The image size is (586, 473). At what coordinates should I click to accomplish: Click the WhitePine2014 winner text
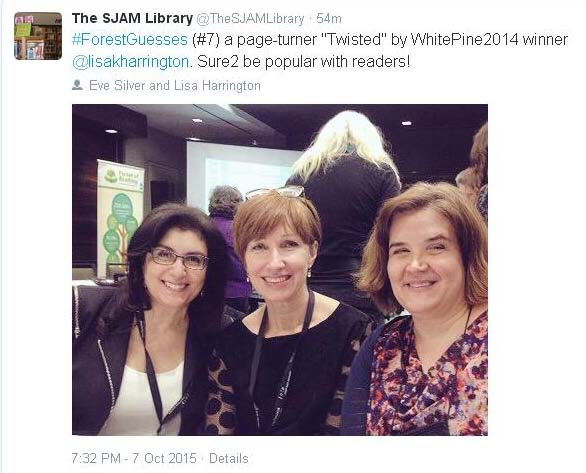click(x=490, y=40)
